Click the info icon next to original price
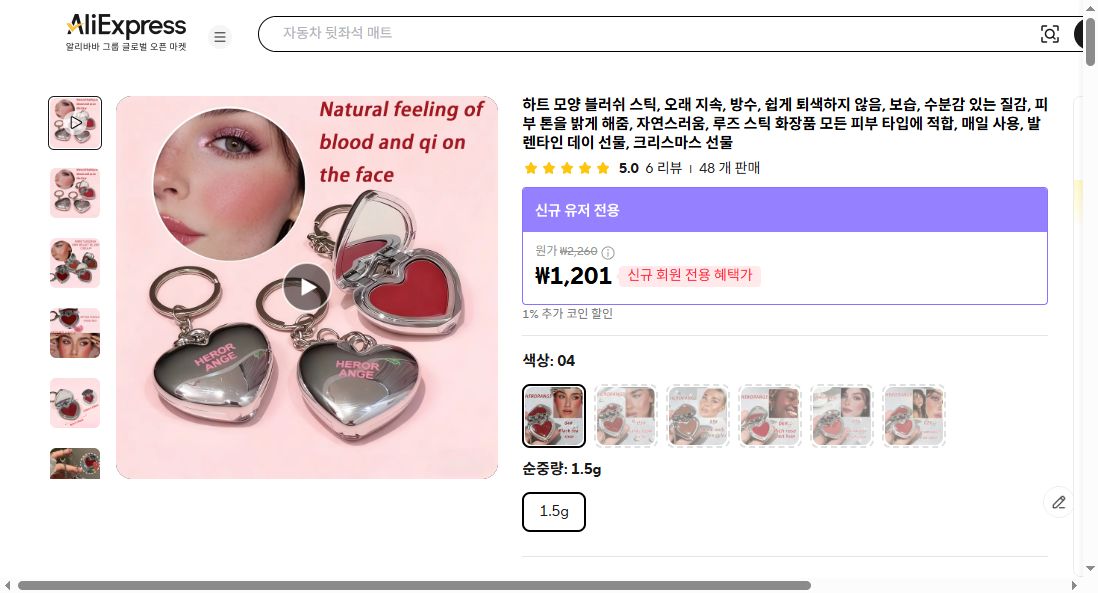Screen dimensions: 1098x593 click(x=608, y=252)
